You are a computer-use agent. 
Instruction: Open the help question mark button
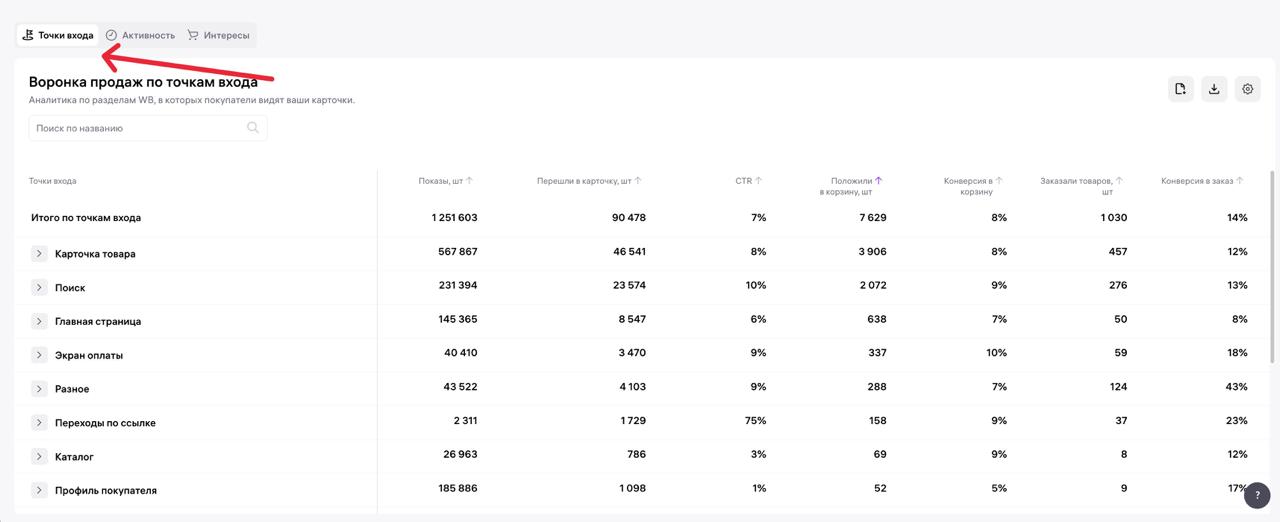click(x=1257, y=495)
